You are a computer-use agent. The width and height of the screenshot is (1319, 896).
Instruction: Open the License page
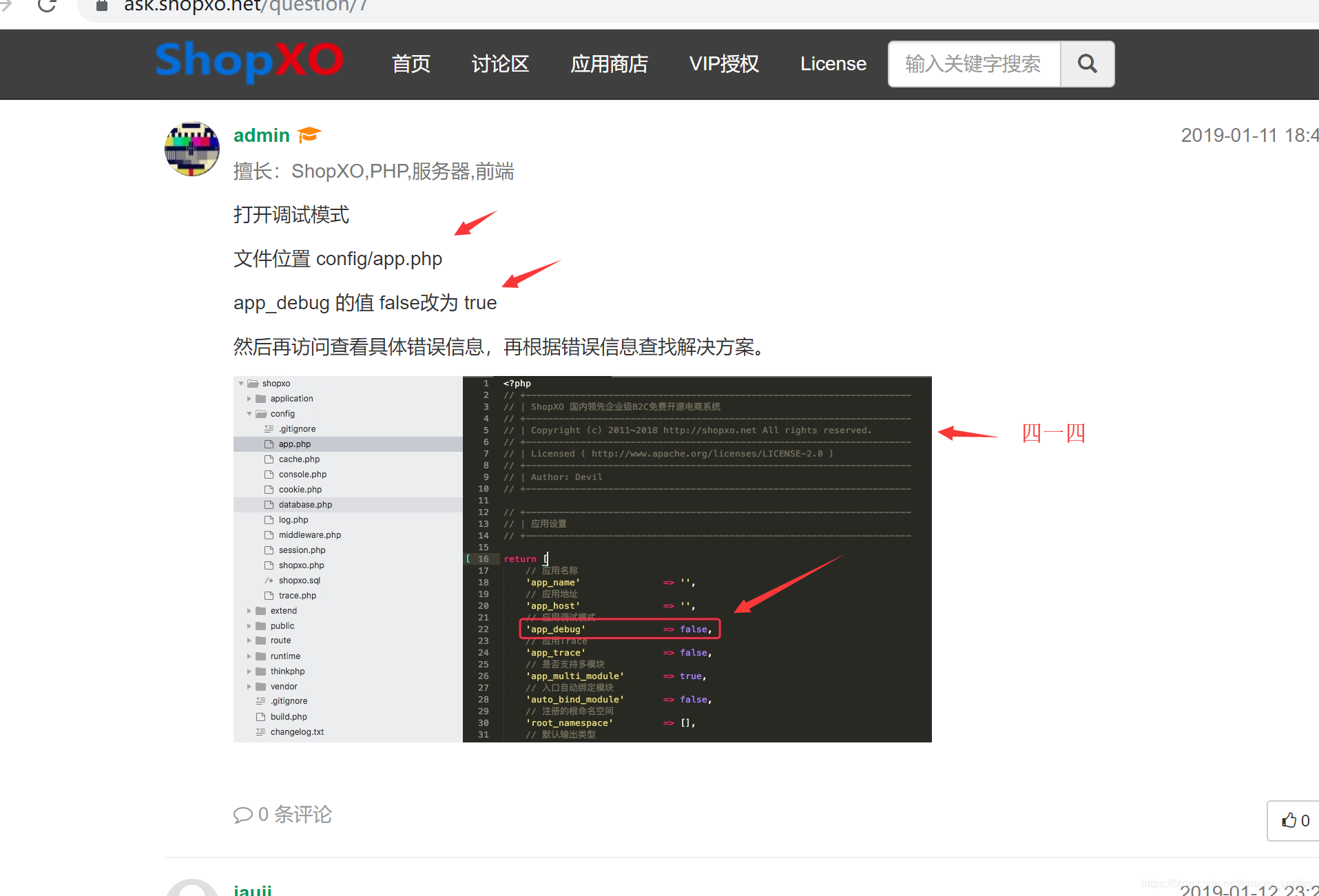[833, 64]
